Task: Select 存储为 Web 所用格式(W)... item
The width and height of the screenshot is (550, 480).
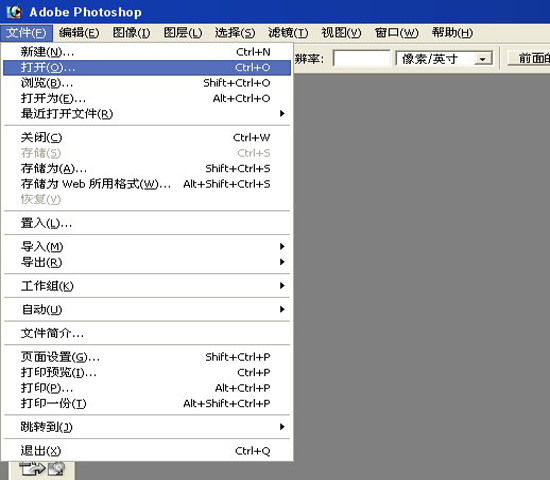Action: (147, 184)
